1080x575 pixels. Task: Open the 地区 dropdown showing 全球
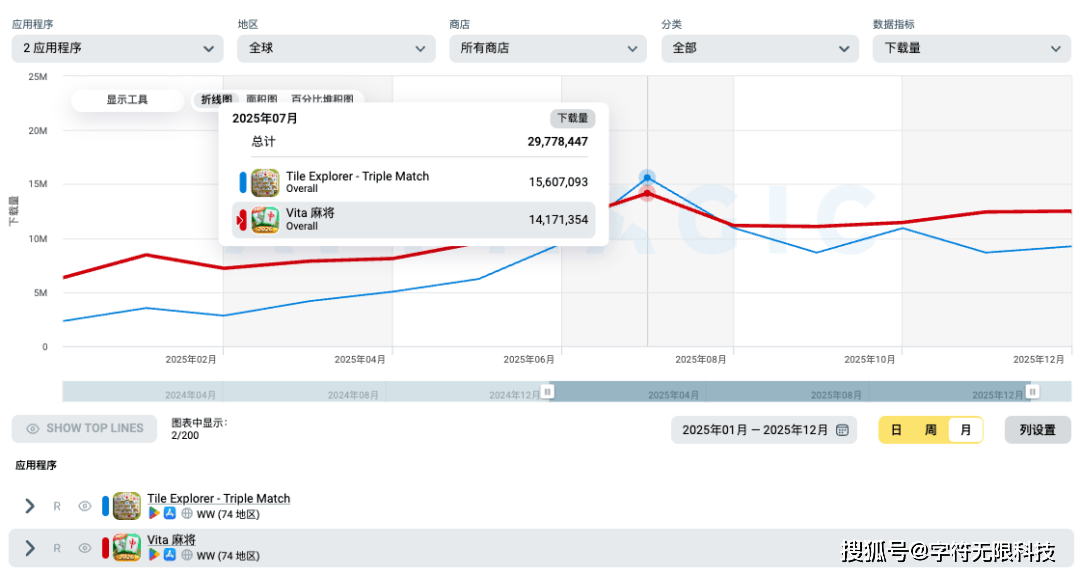(336, 48)
